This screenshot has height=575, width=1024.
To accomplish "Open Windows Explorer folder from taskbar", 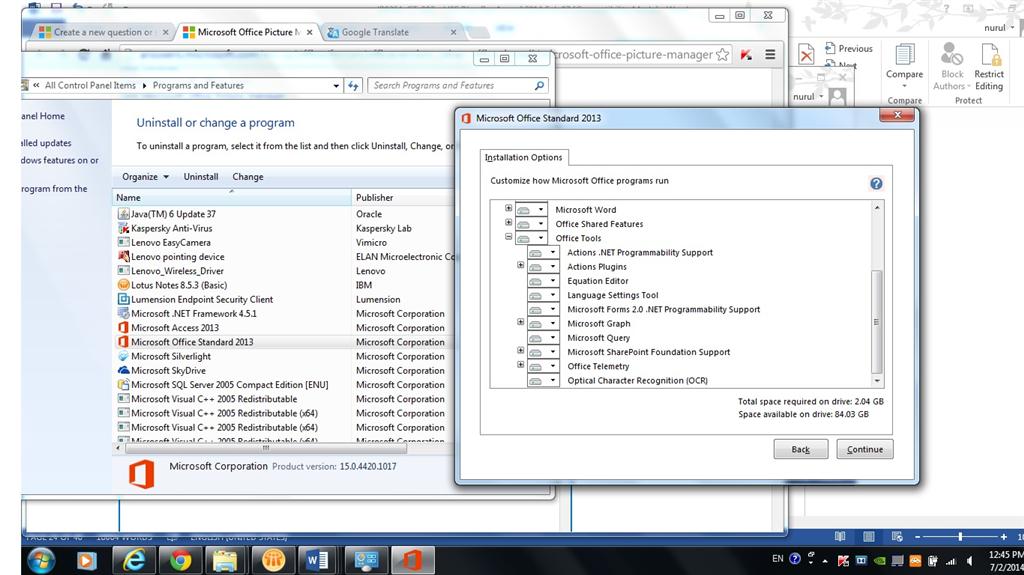I will [226, 561].
